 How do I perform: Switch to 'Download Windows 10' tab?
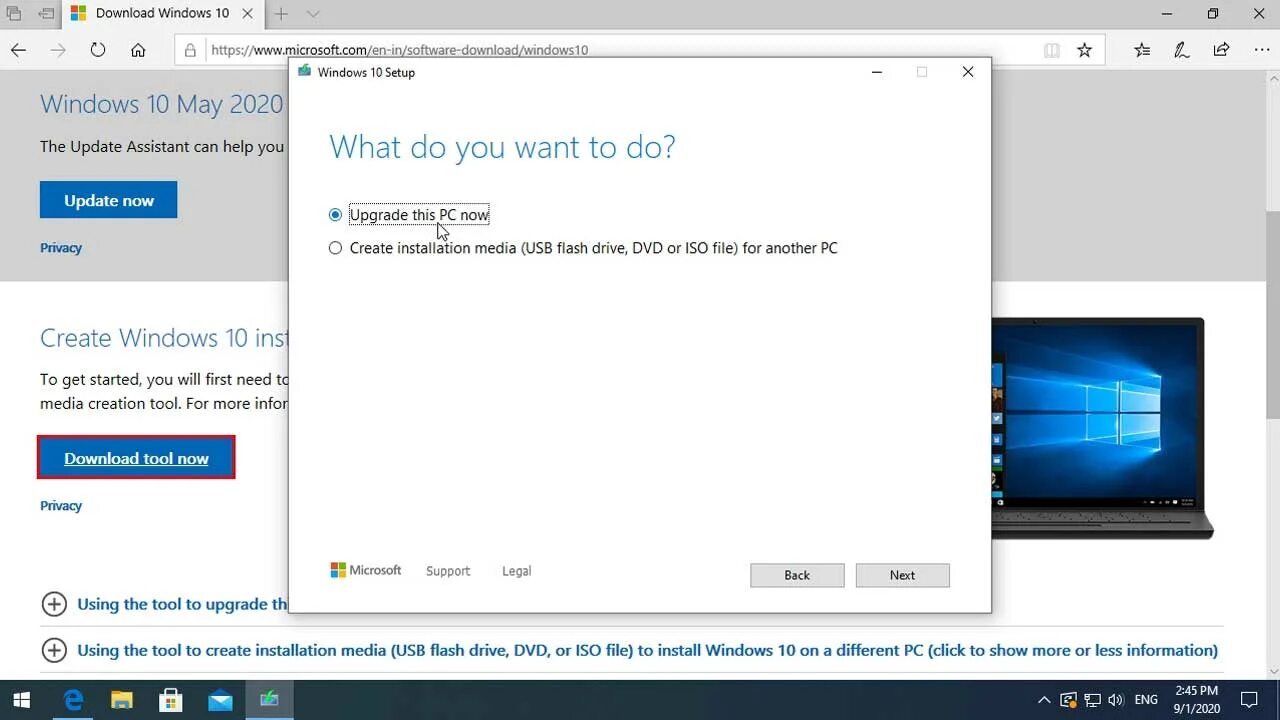coord(162,14)
